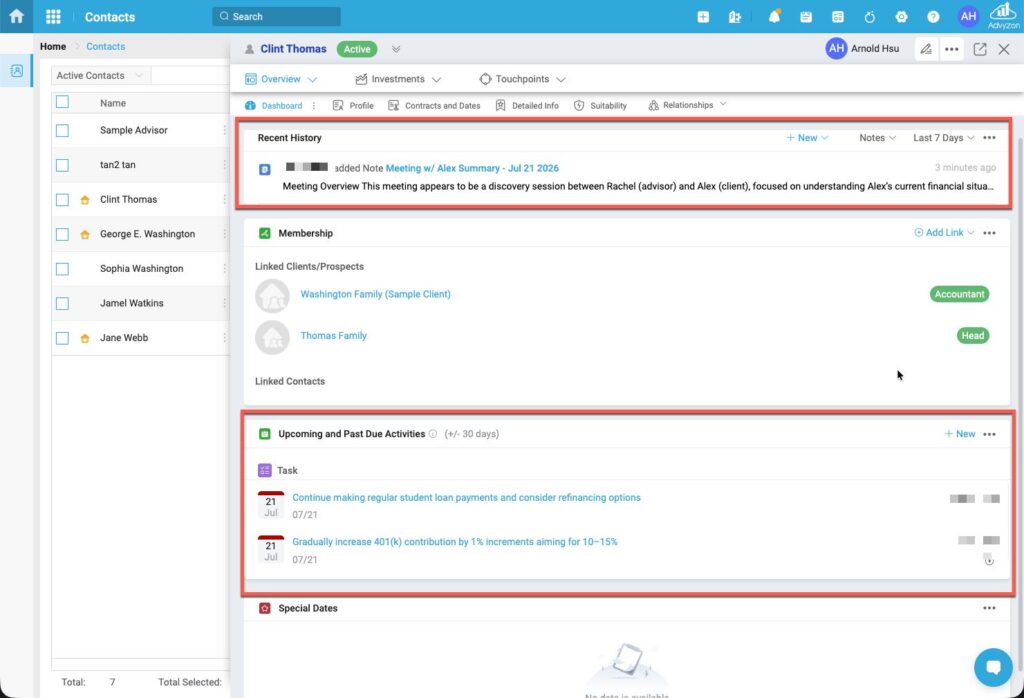Switch to the Profile tab

pyautogui.click(x=353, y=106)
